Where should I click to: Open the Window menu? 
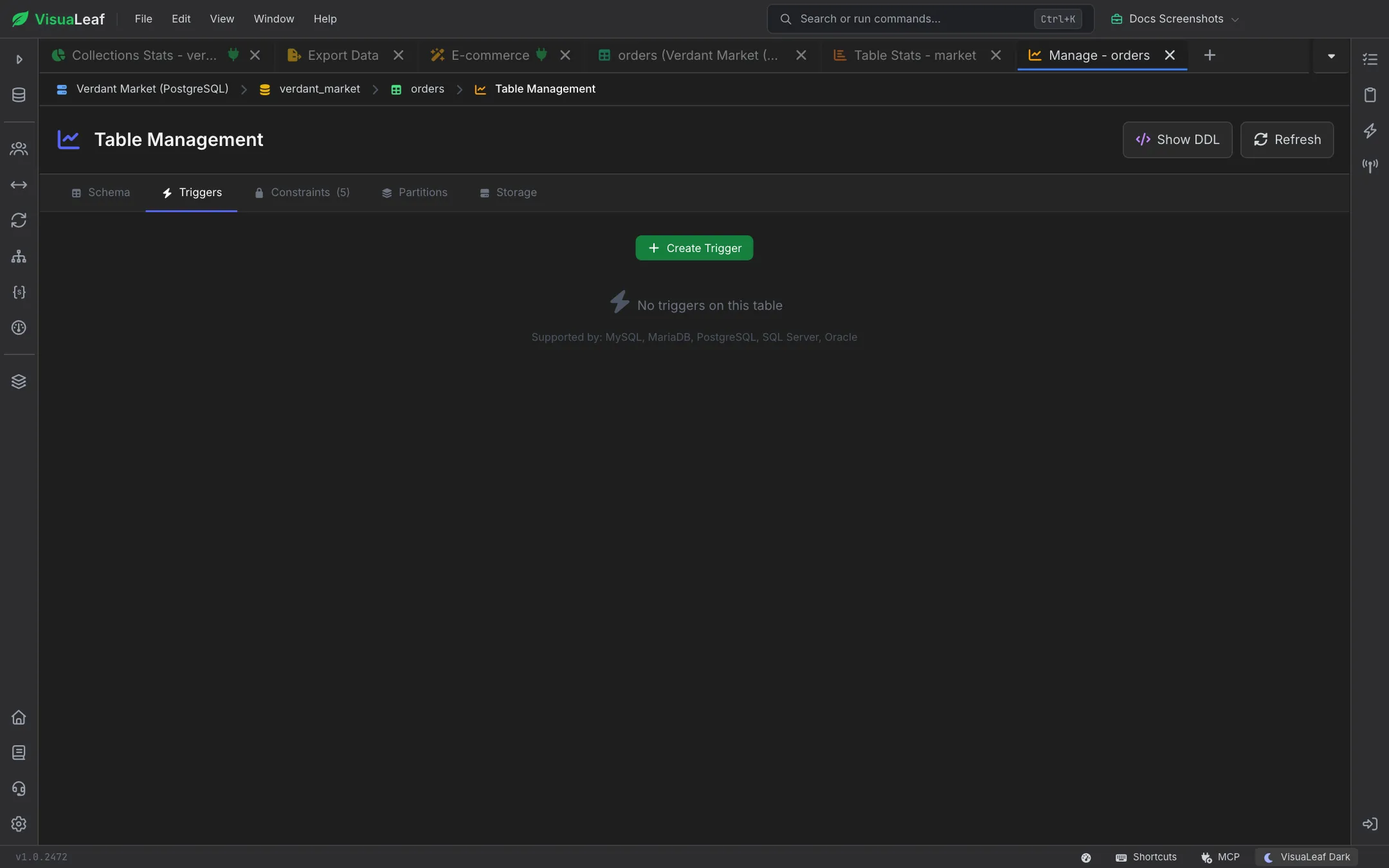click(274, 19)
